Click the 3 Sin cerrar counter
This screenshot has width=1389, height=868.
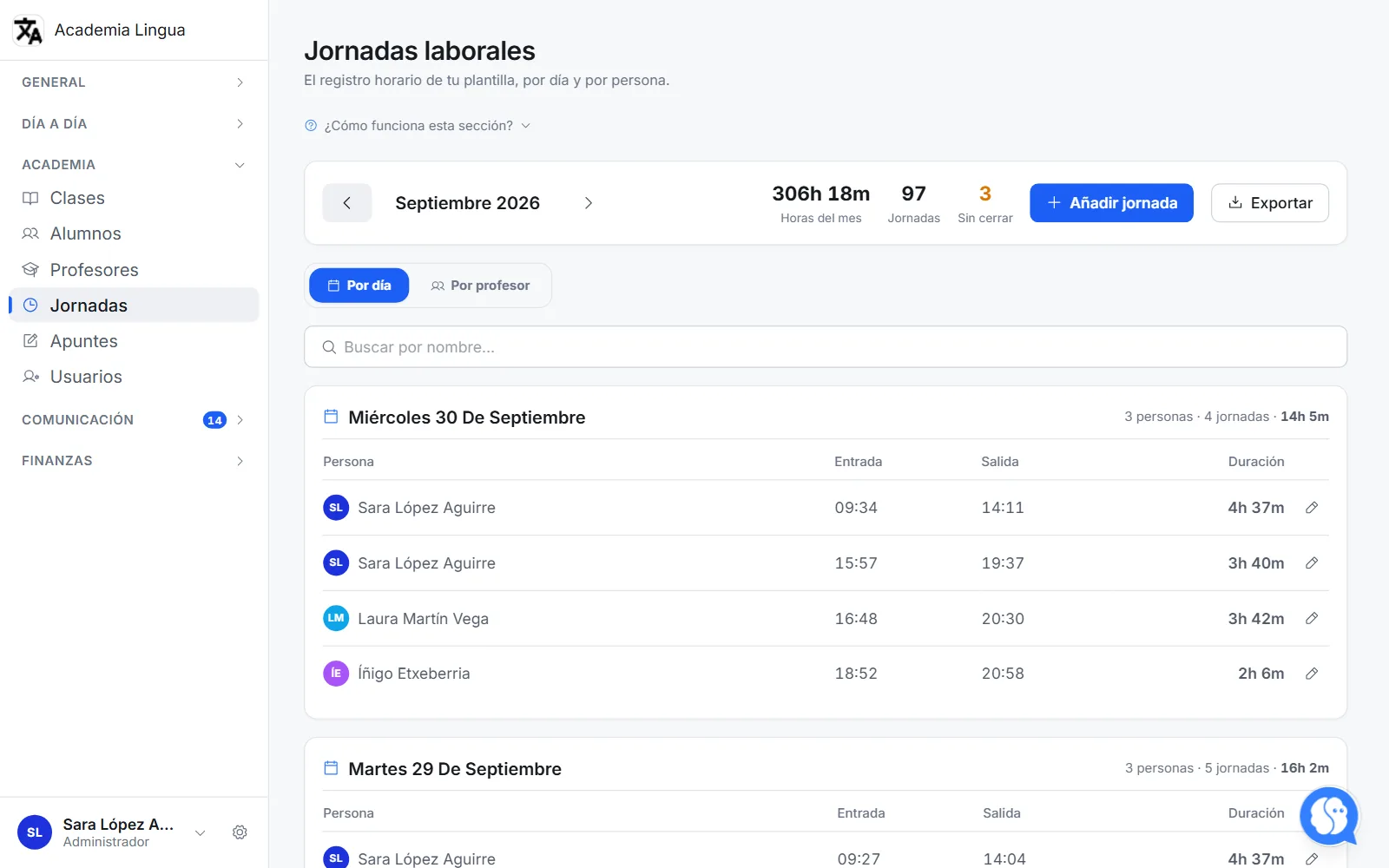click(985, 204)
